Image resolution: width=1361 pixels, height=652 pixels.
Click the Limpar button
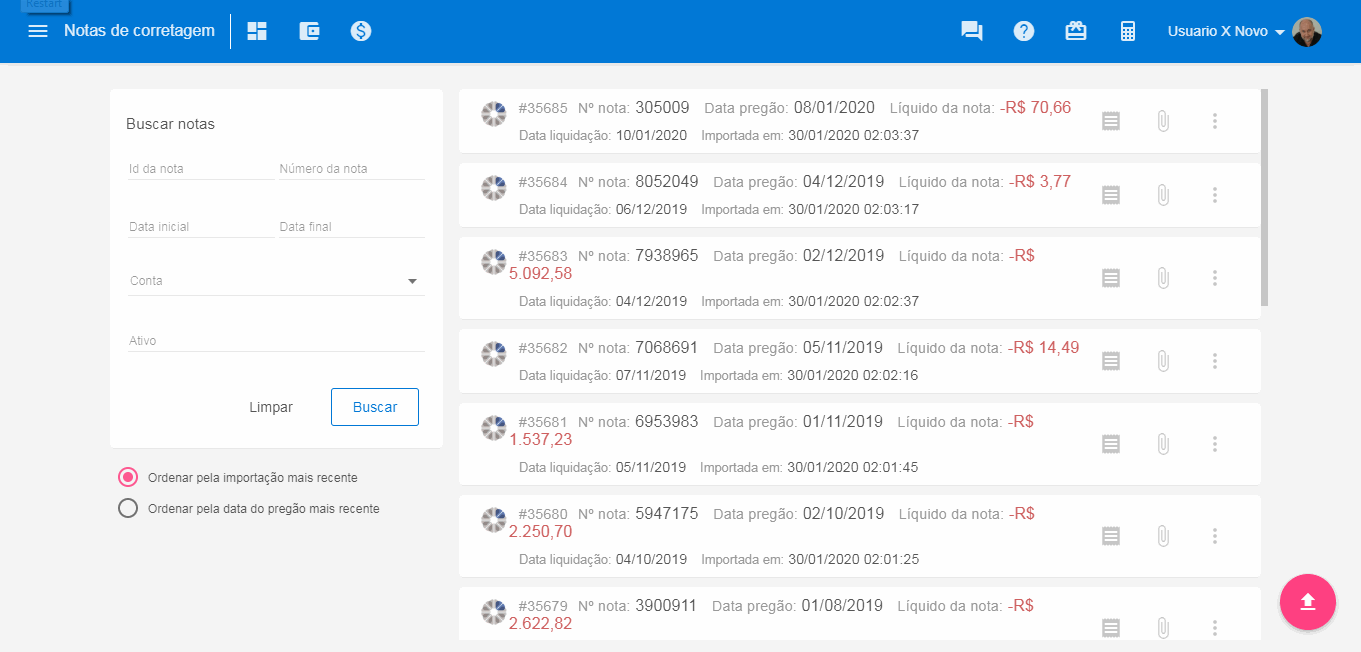click(271, 407)
